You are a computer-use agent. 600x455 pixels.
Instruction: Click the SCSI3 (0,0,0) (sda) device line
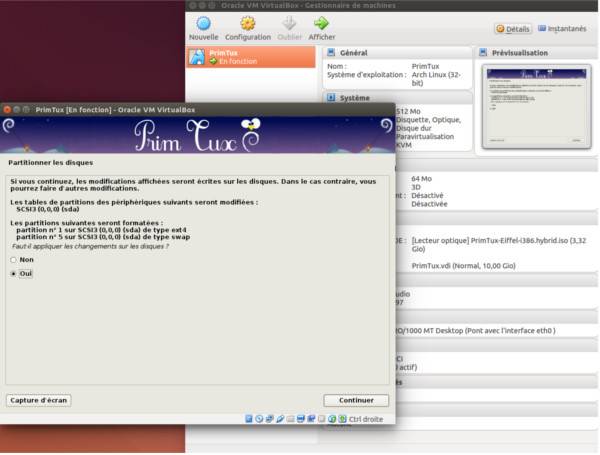point(48,209)
